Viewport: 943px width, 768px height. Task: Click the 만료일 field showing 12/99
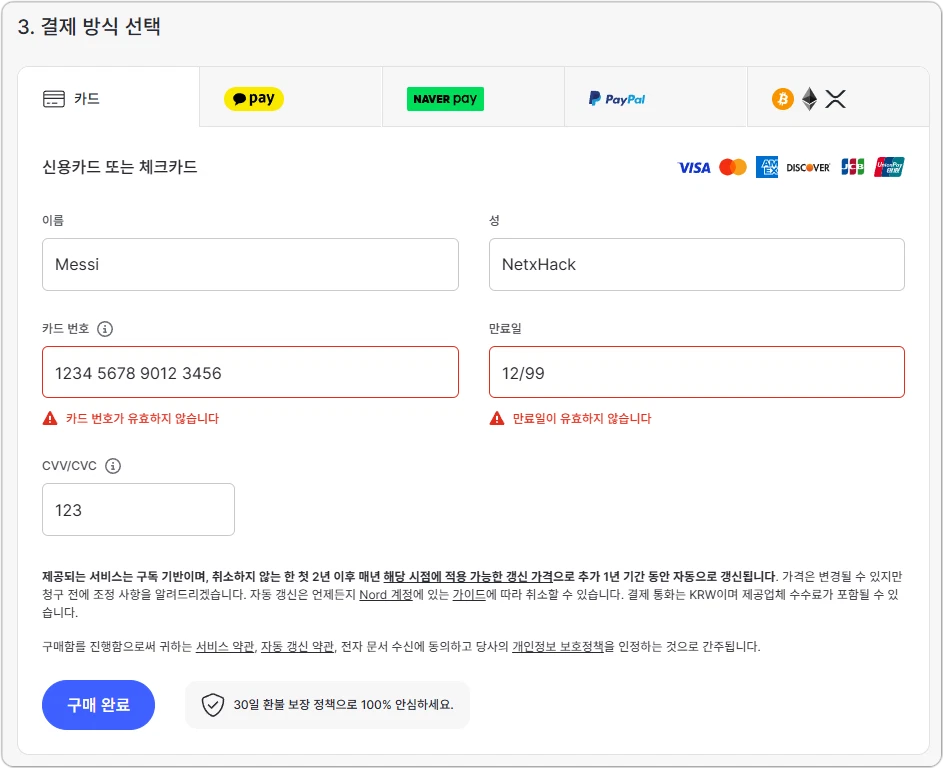pos(696,372)
